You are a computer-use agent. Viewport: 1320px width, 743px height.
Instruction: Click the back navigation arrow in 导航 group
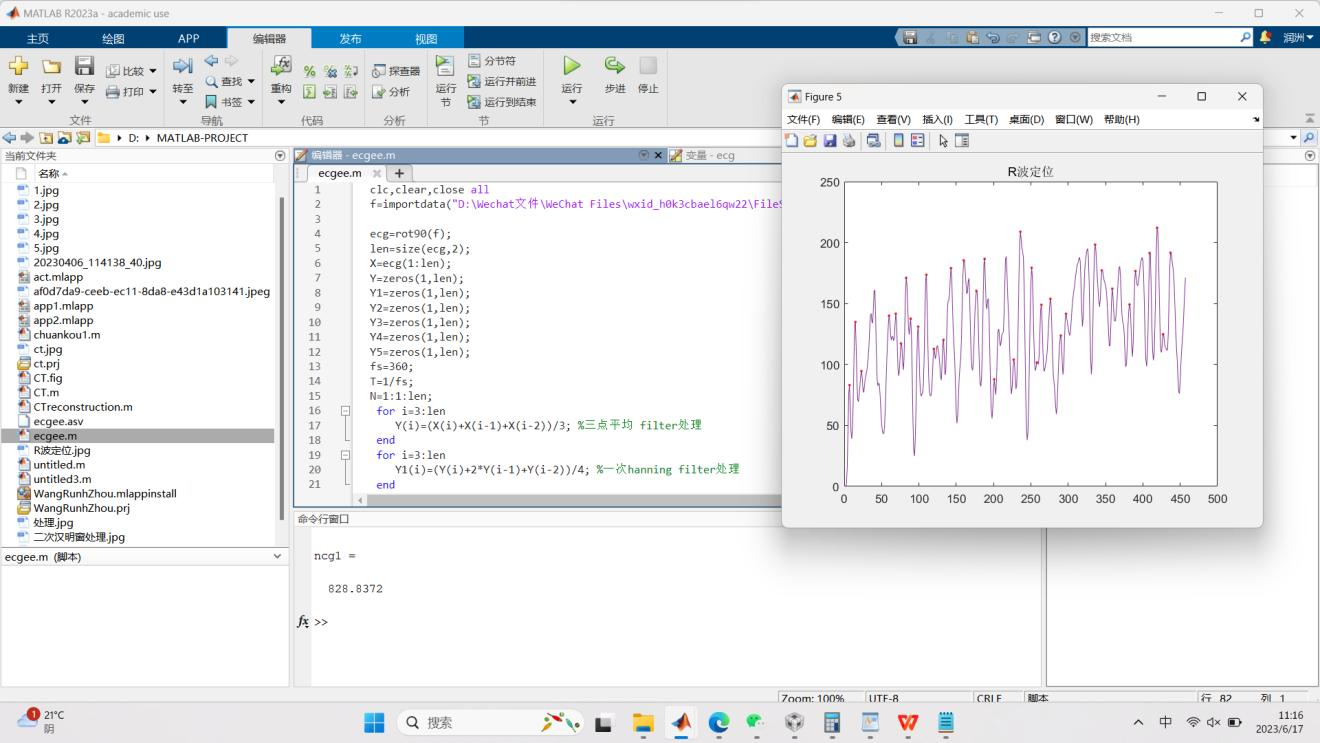click(211, 61)
